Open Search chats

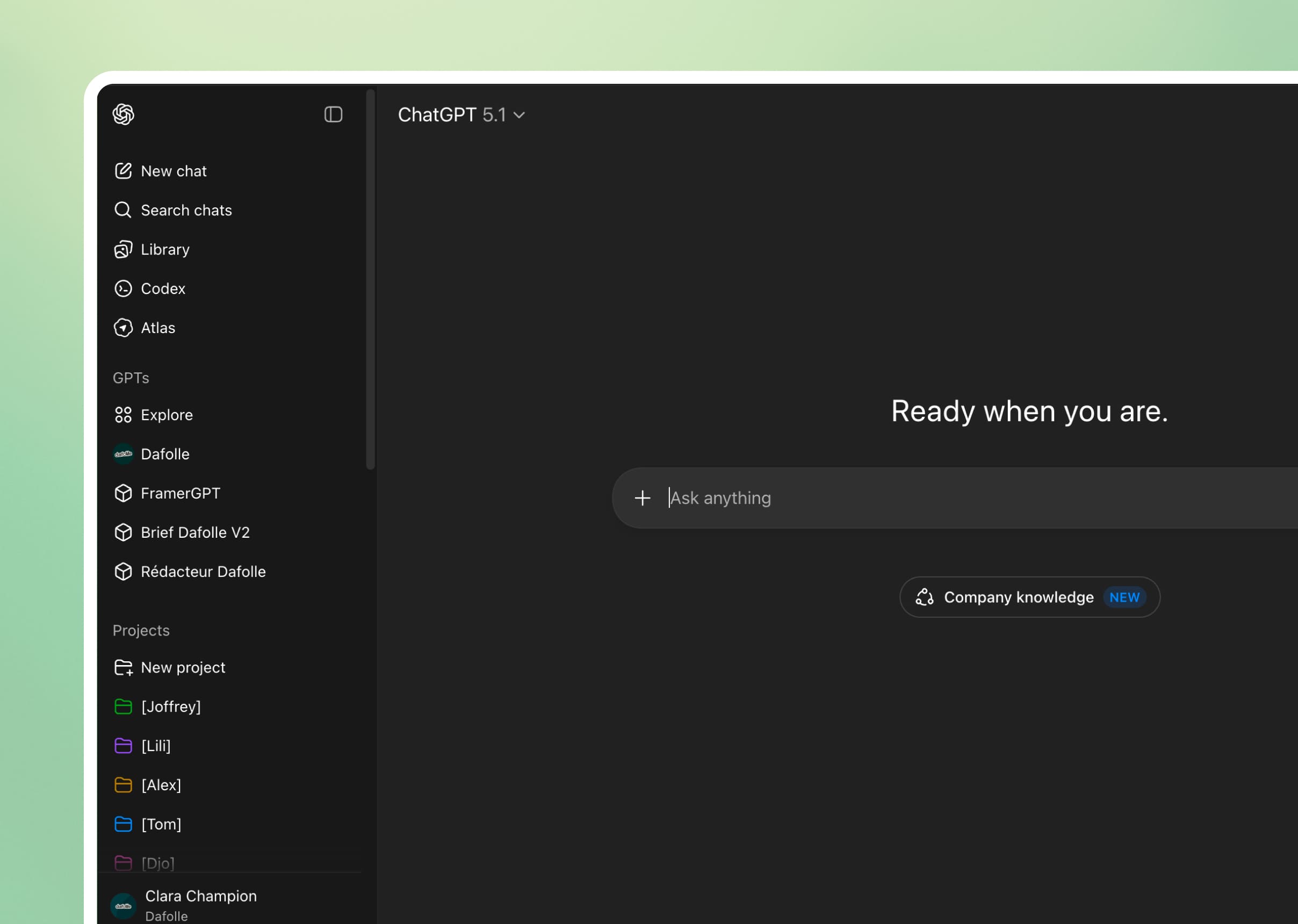185,211
